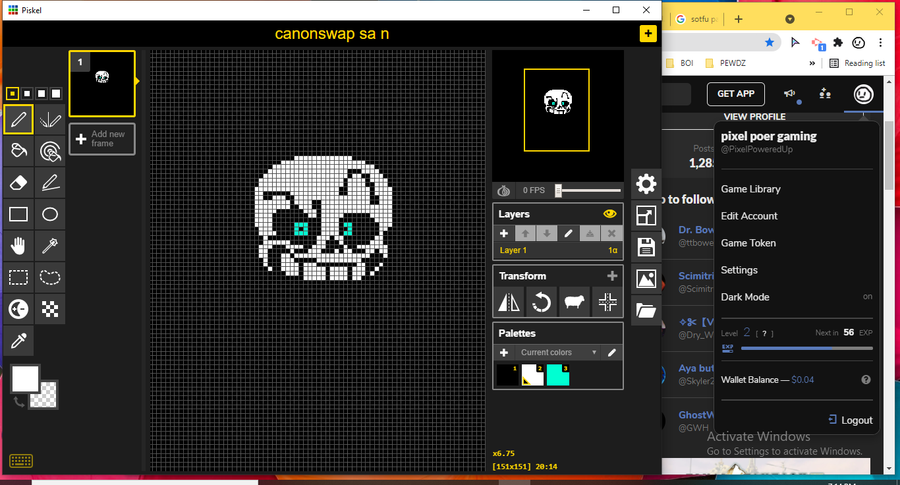Open Game Token menu item

point(748,243)
